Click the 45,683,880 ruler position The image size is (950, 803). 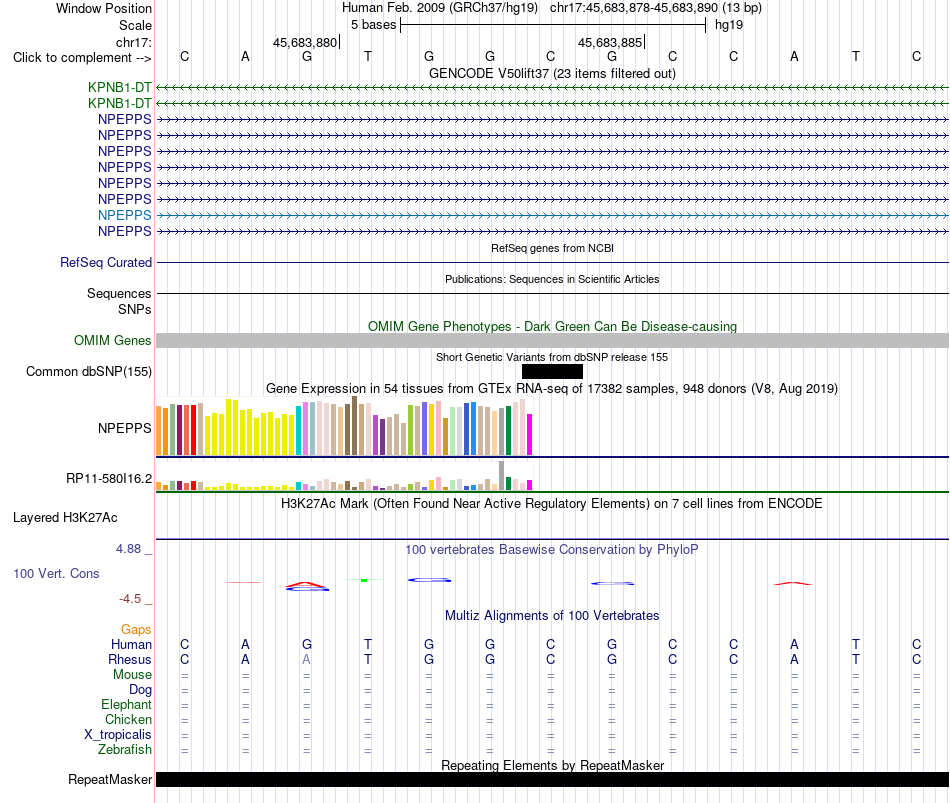point(305,42)
